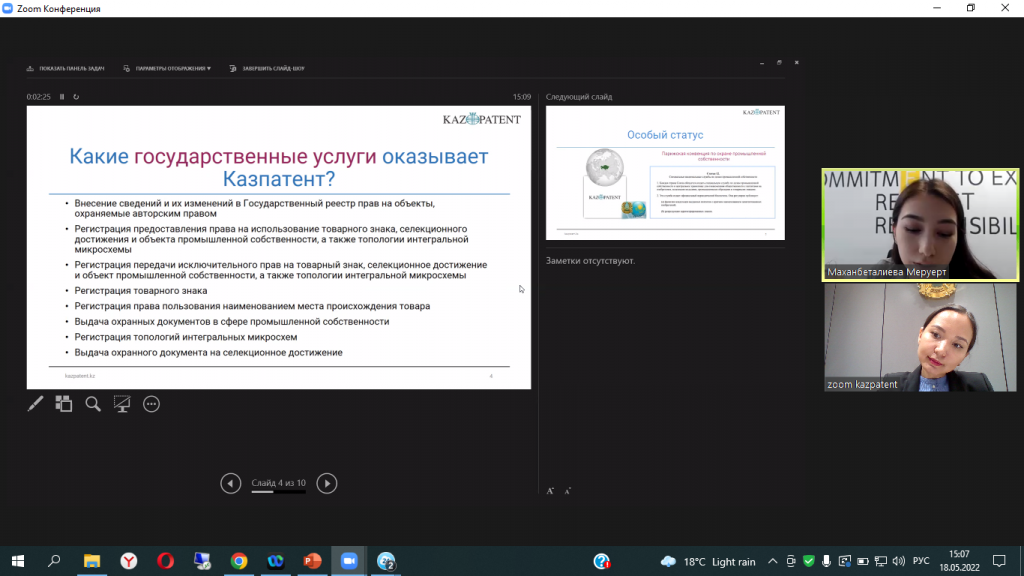Image resolution: width=1024 pixels, height=576 pixels.
Task: Decrease the notes text size
Action: [x=568, y=491]
